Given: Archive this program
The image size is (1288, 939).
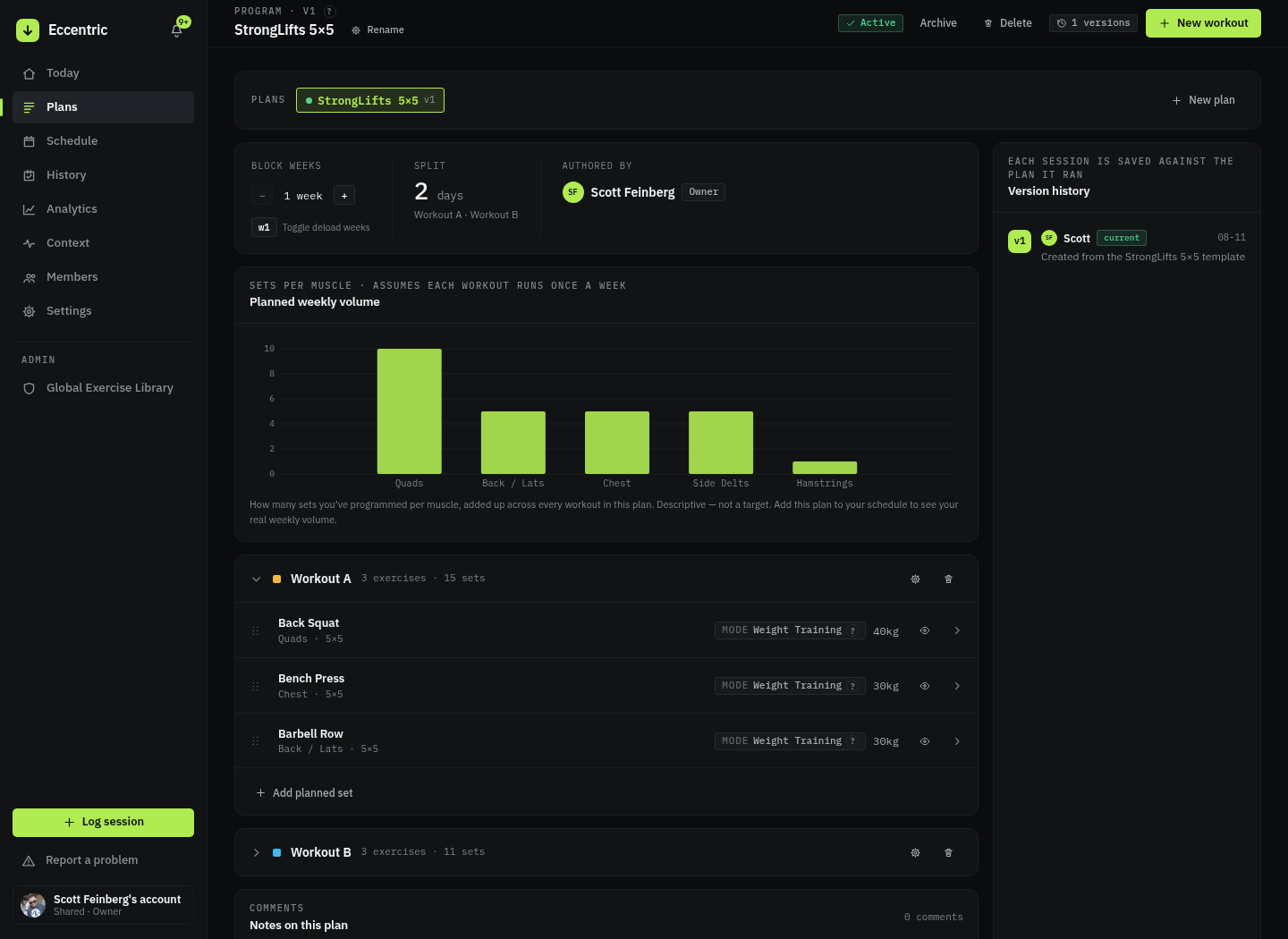Looking at the screenshot, I should coord(938,23).
